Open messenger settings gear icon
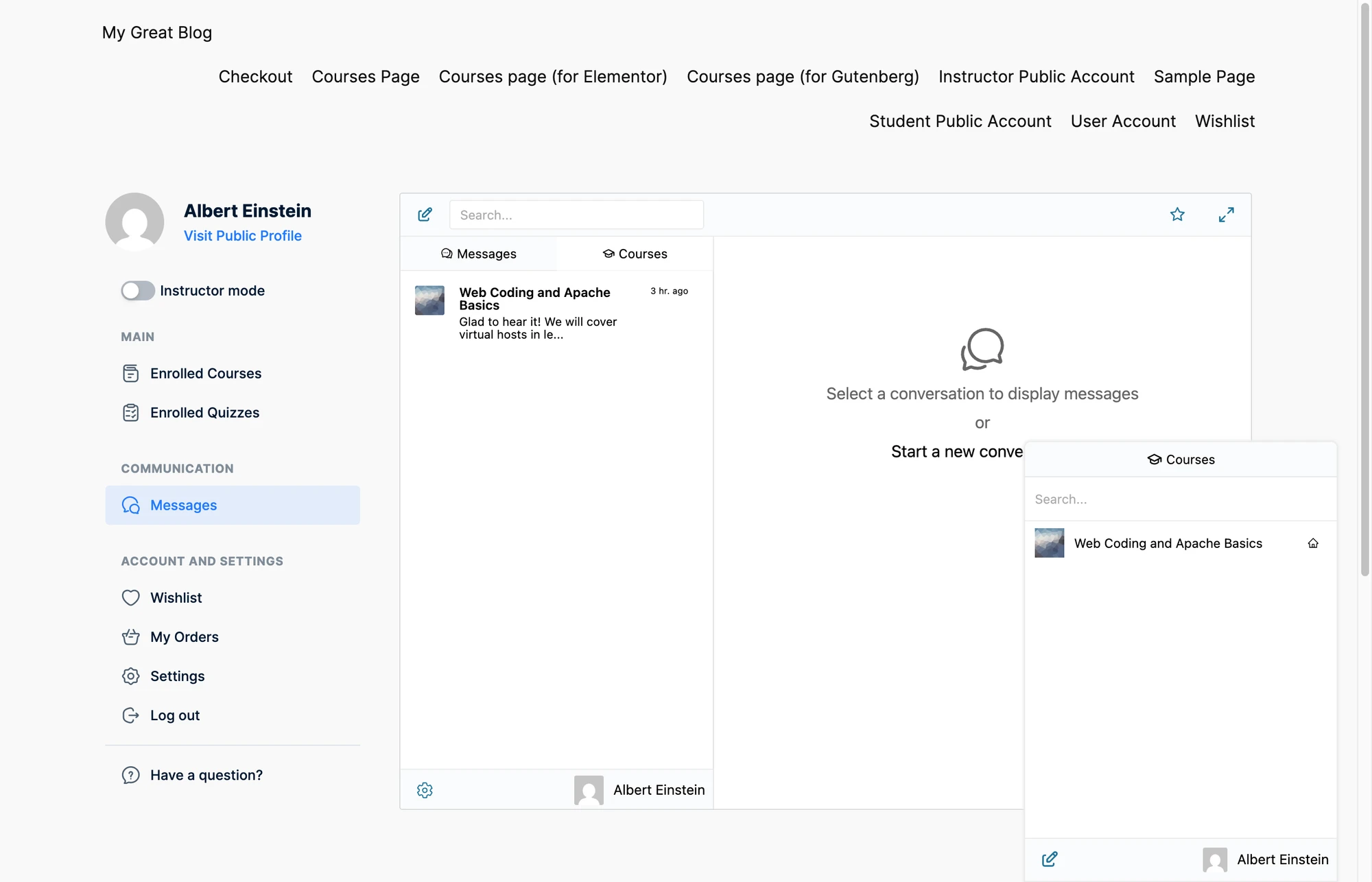The image size is (1372, 882). [425, 790]
